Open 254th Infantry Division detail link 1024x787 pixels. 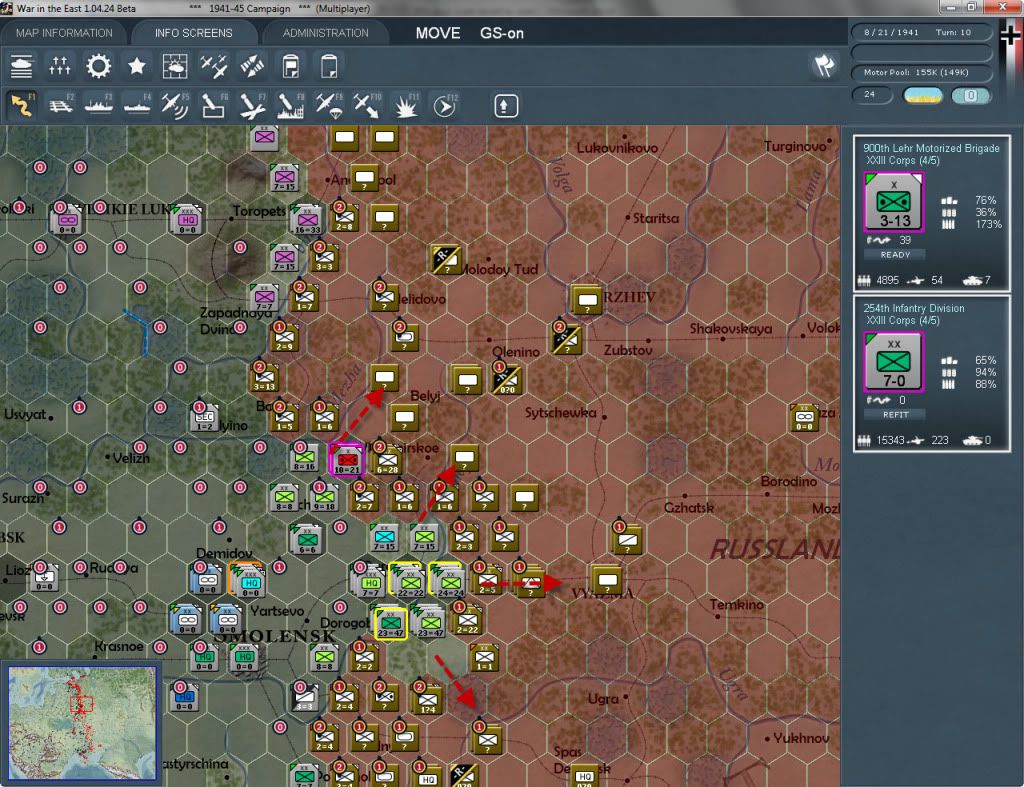[913, 308]
